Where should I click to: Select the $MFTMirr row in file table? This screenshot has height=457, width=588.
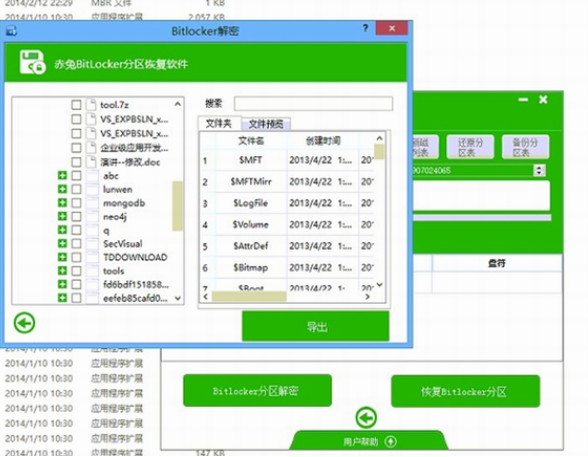click(287, 182)
